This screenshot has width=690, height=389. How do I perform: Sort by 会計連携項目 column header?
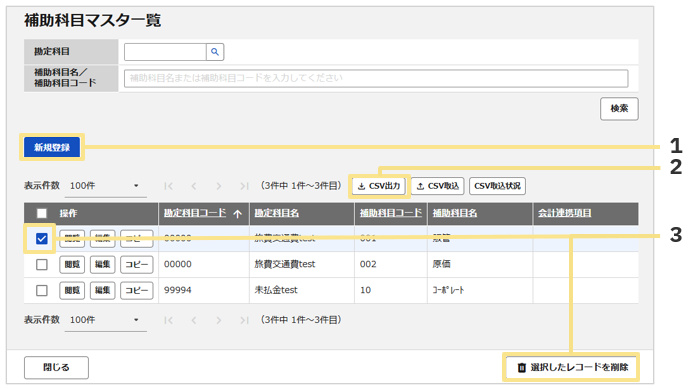[565, 213]
